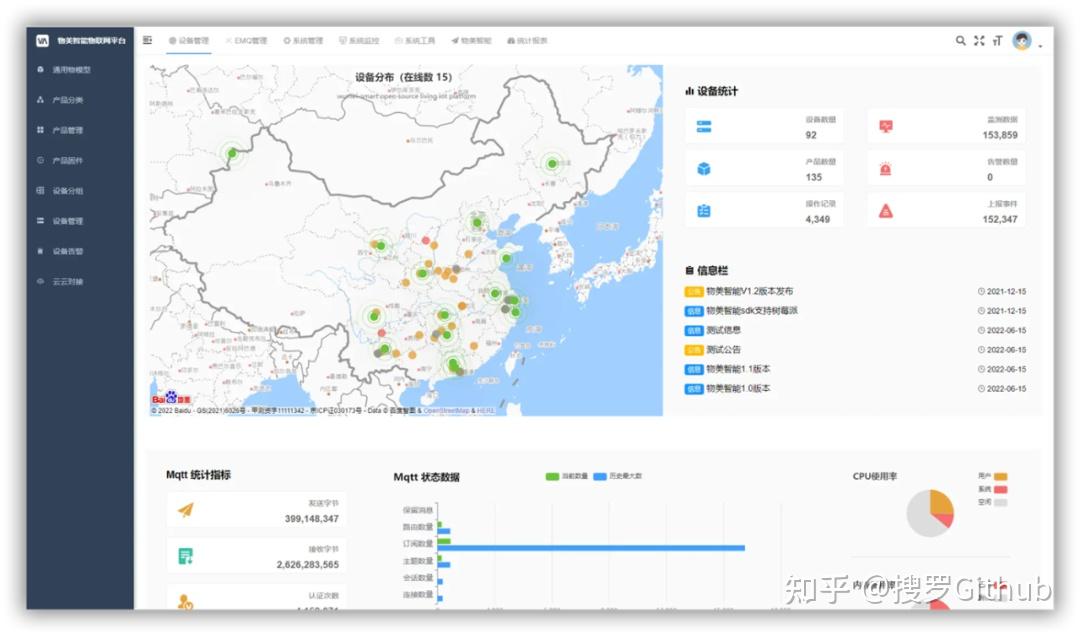Click the red monitoring data screen icon

[x=885, y=127]
